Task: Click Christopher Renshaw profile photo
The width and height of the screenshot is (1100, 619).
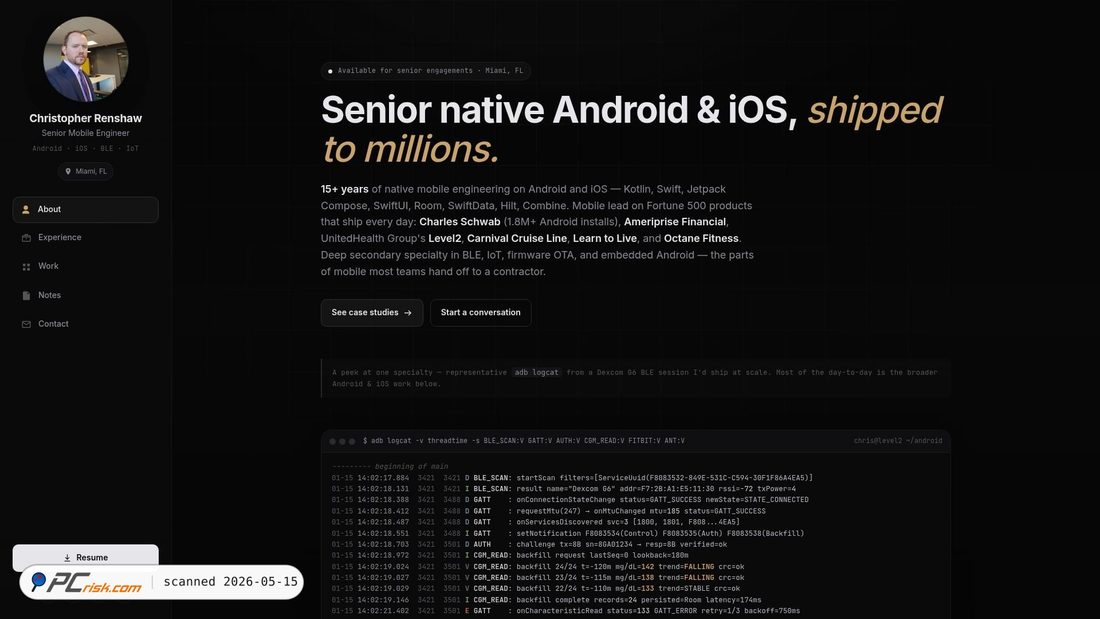Action: tap(86, 59)
